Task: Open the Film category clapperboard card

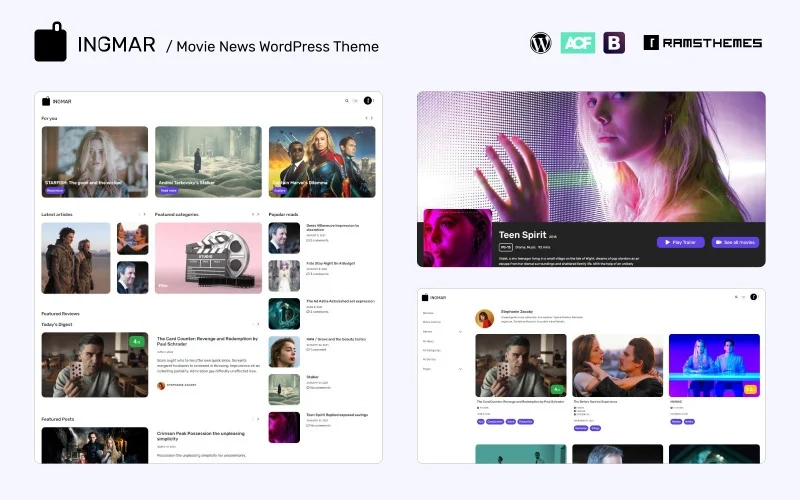Action: pos(208,258)
